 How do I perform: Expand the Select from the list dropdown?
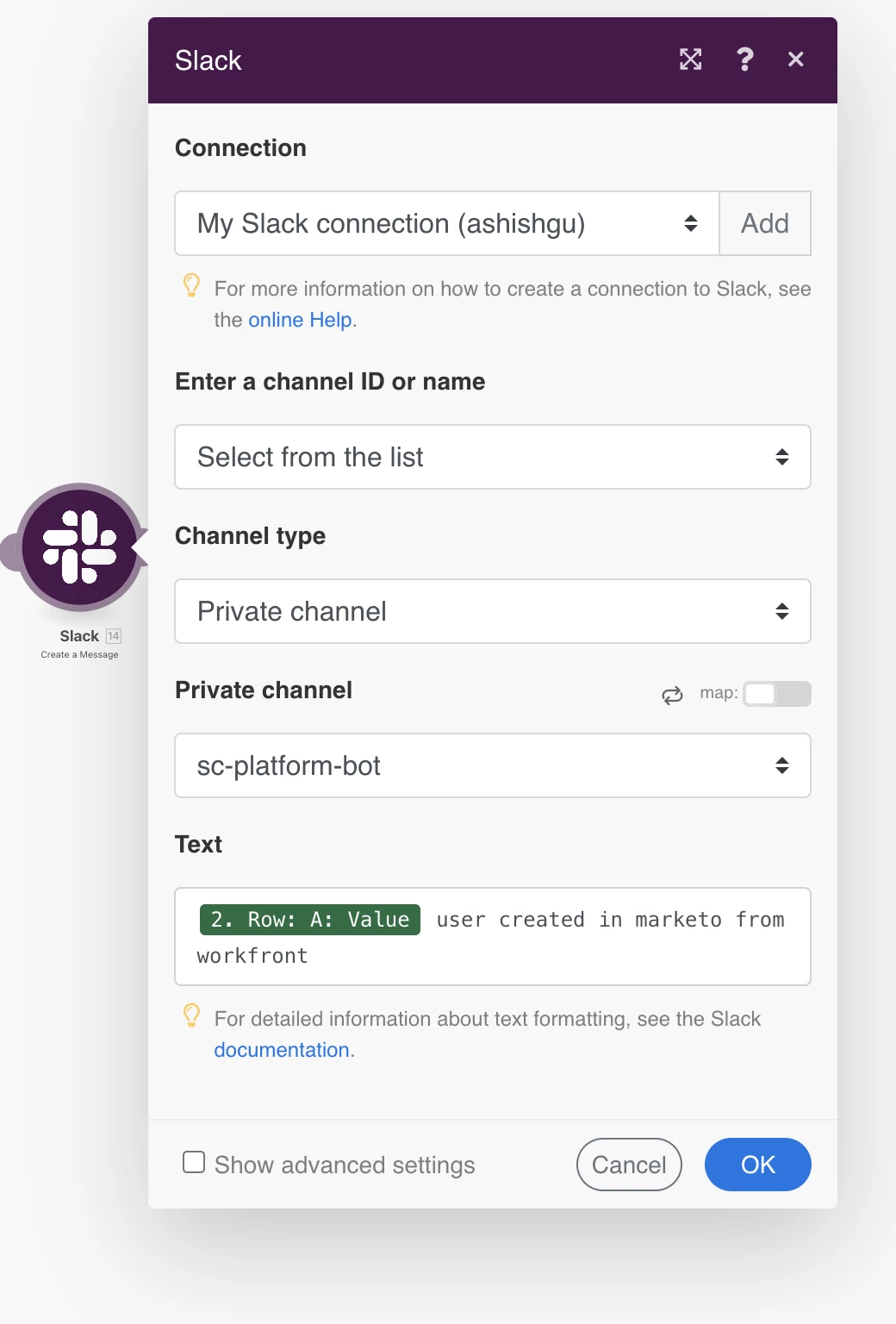493,457
